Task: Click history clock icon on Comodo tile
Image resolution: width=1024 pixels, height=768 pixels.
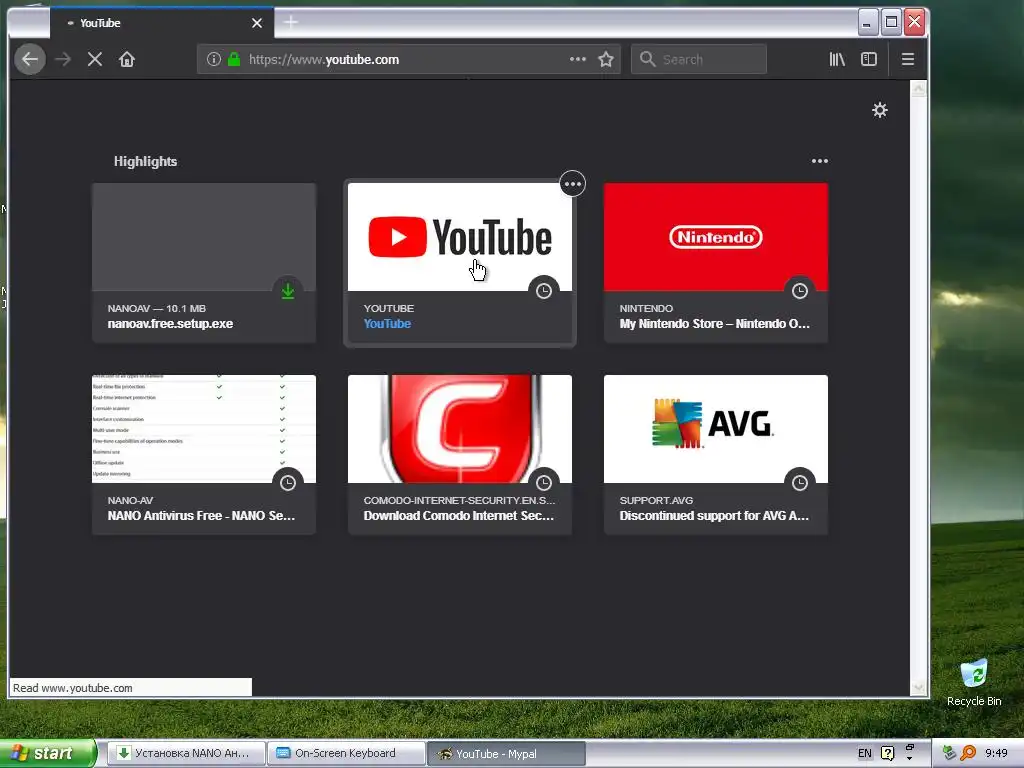Action: click(x=543, y=483)
